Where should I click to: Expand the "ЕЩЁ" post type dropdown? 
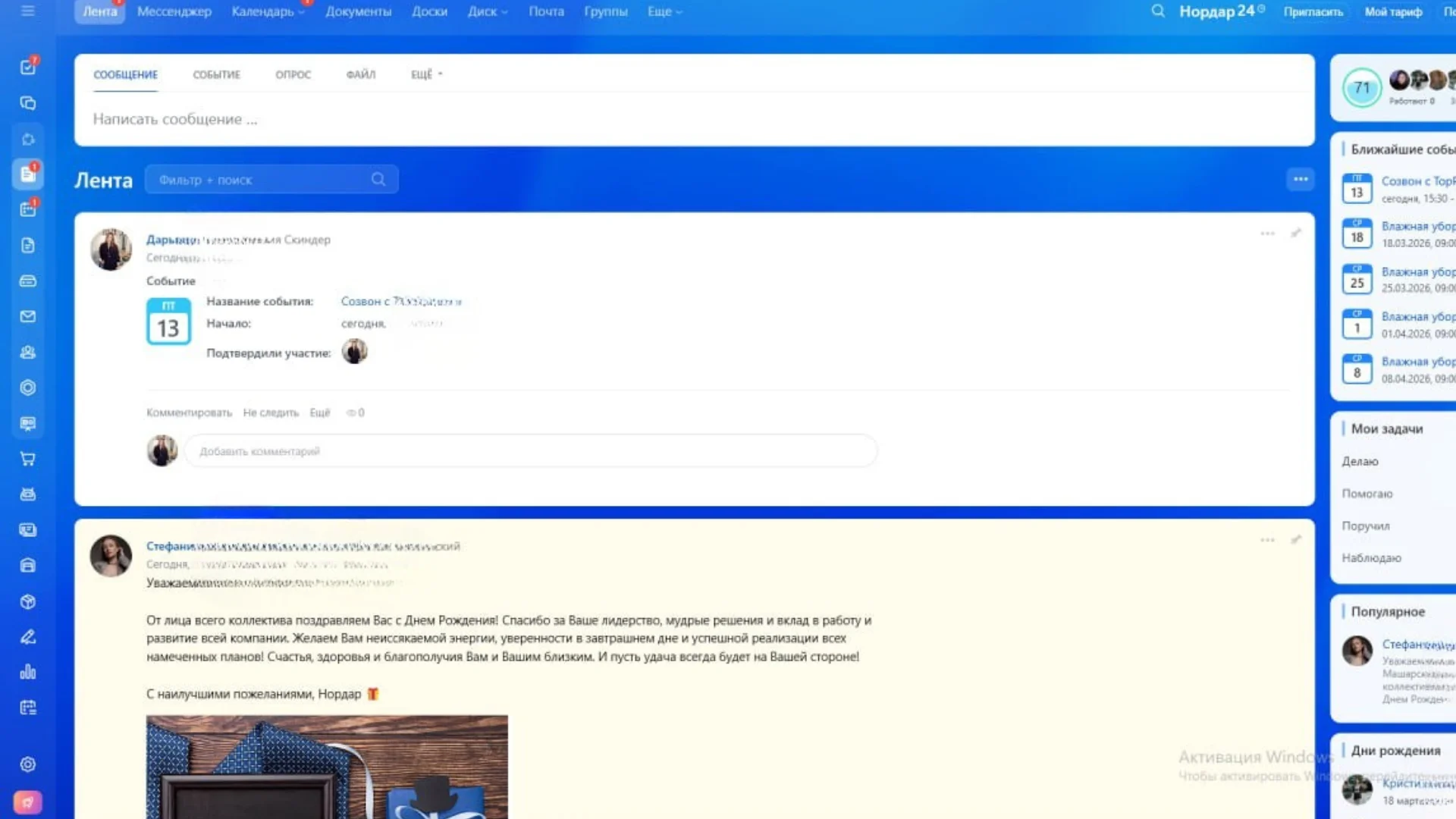(x=426, y=74)
